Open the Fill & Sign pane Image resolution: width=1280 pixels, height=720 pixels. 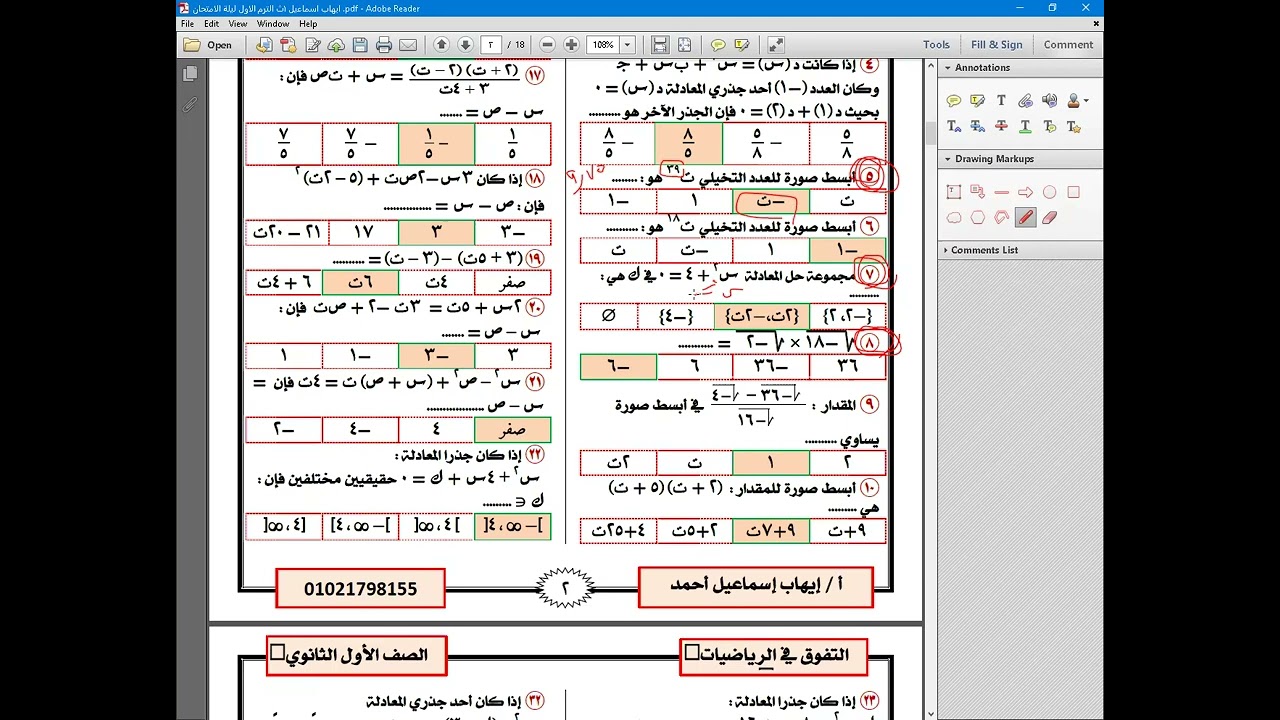997,45
